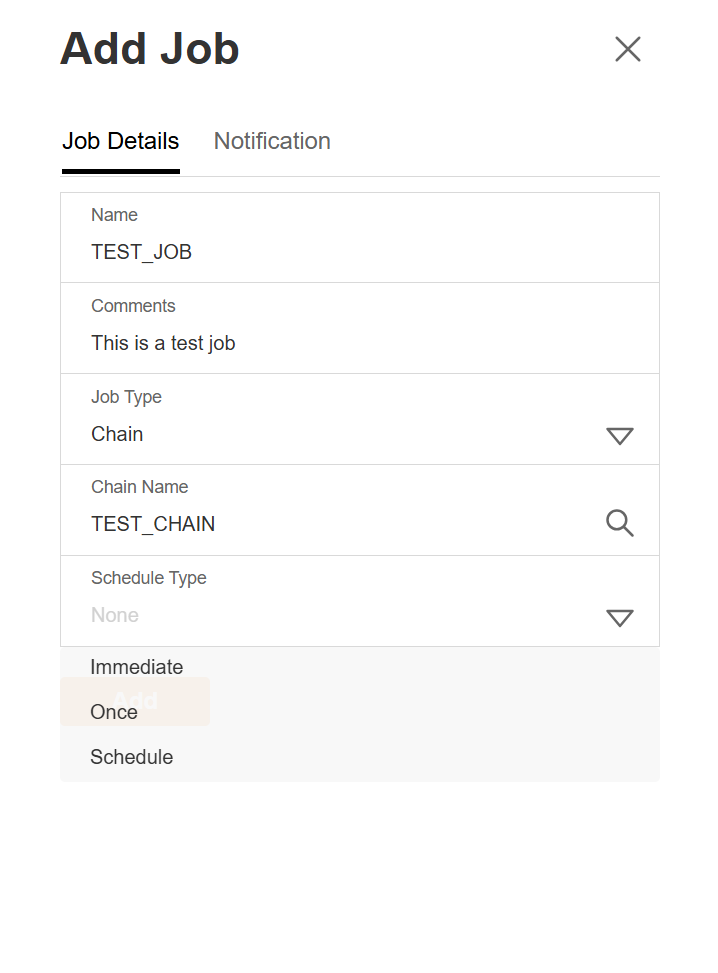
Task: Click the Job Type label
Action: tap(126, 397)
